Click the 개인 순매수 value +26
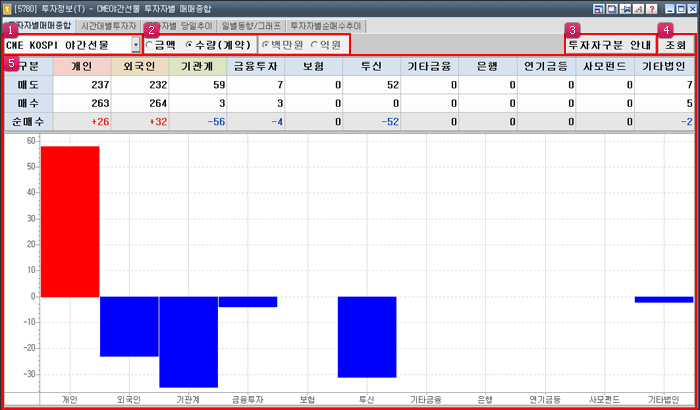700x410 pixels. (100, 122)
